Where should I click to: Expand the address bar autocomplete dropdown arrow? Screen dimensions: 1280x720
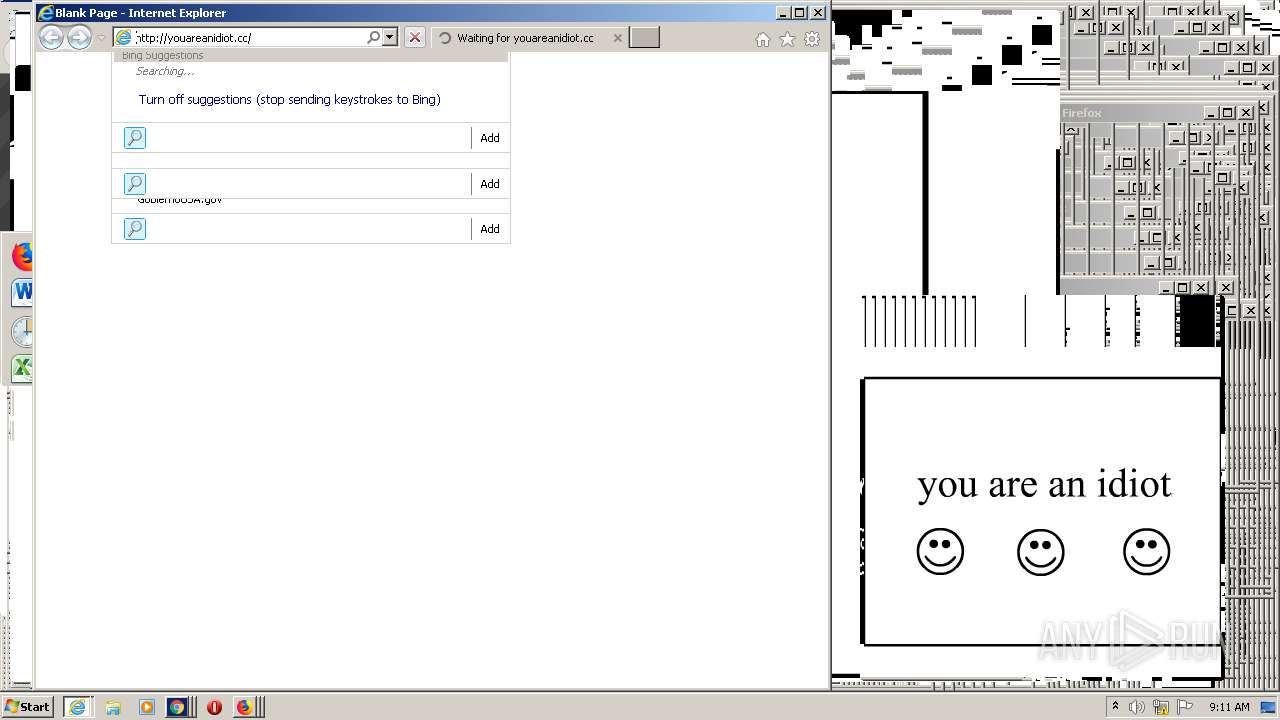[x=390, y=38]
